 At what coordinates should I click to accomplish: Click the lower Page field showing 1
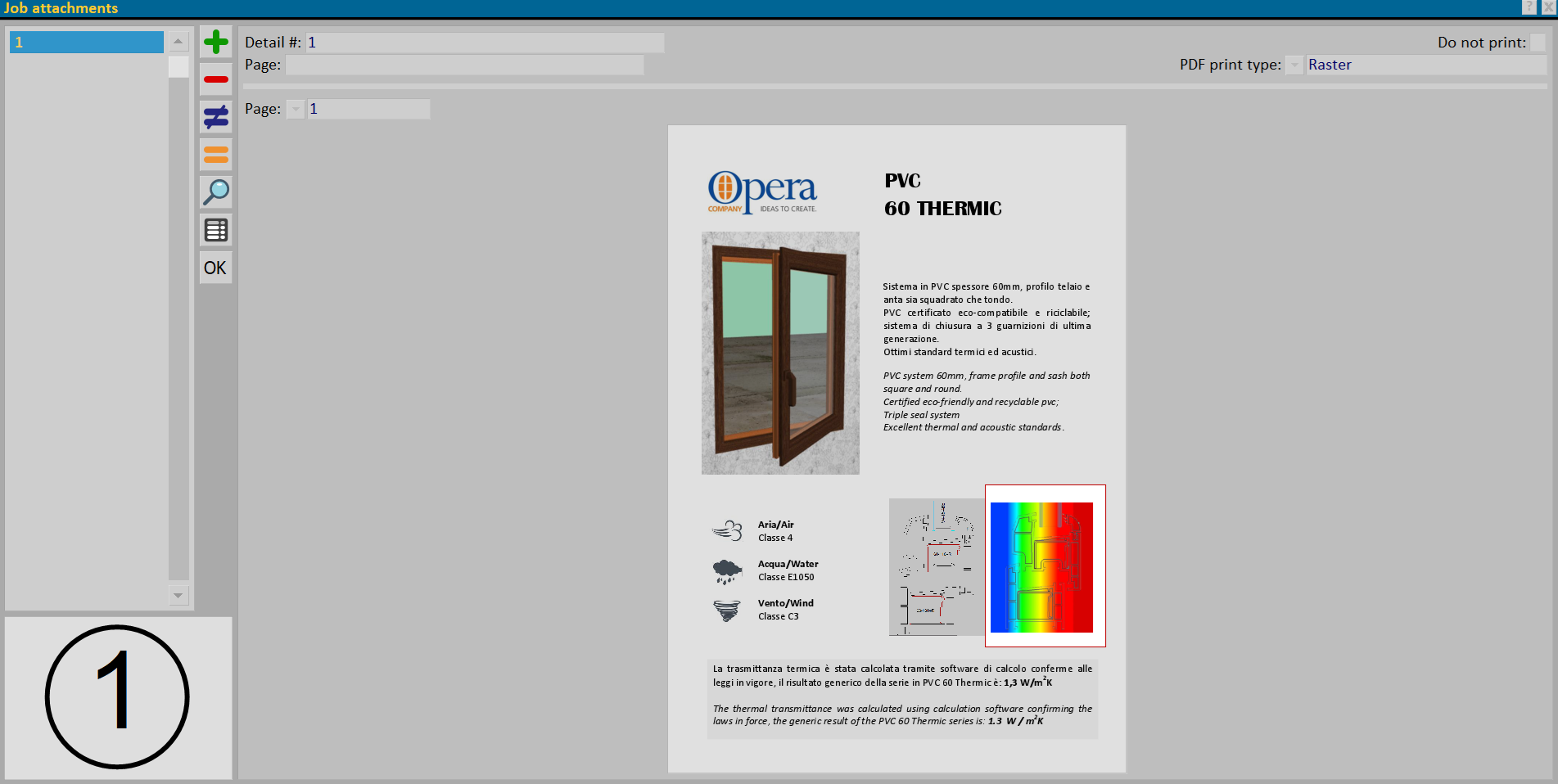[368, 109]
